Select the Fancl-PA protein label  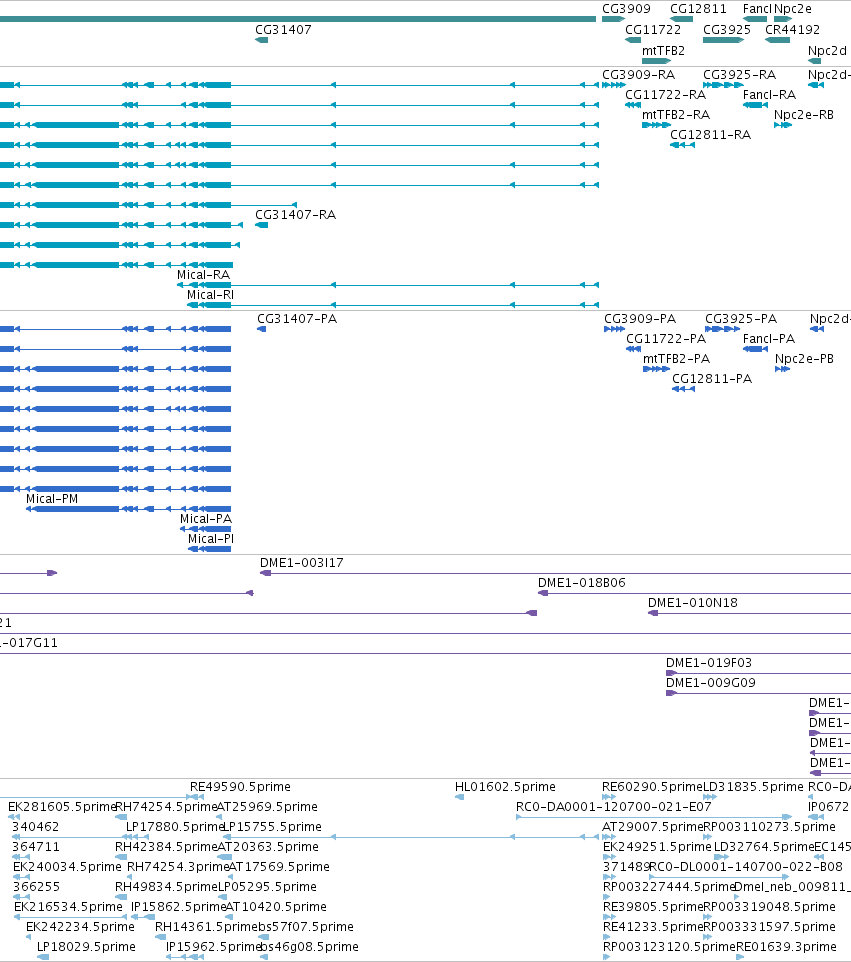pos(769,339)
